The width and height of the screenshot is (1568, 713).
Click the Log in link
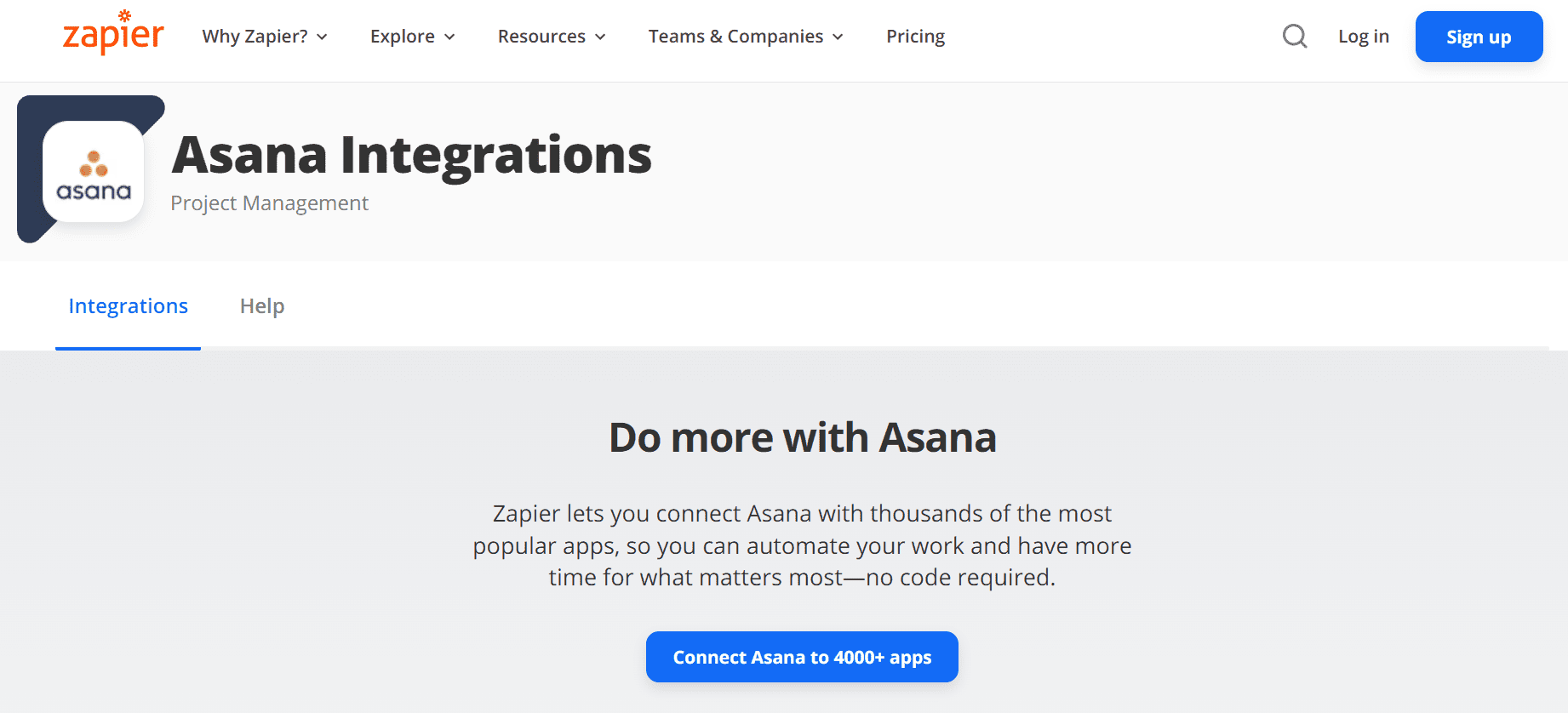[x=1363, y=37]
